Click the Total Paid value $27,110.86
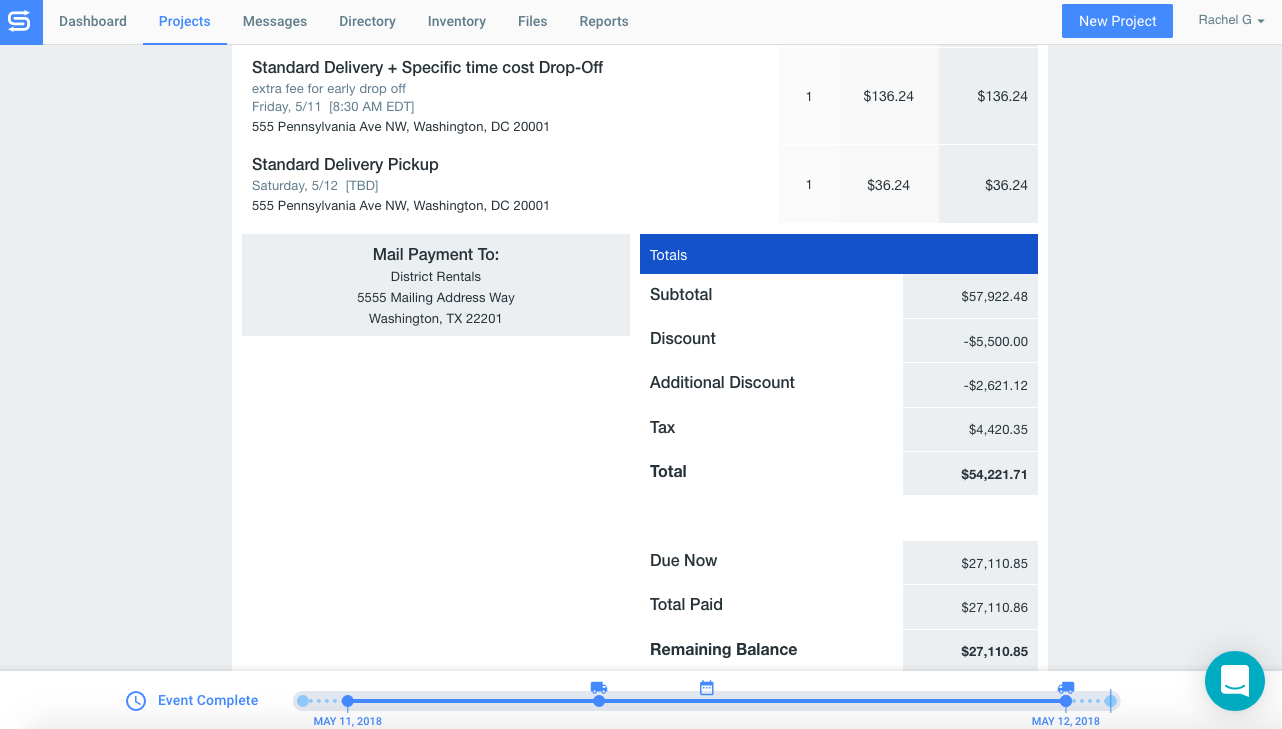 pyautogui.click(x=994, y=607)
